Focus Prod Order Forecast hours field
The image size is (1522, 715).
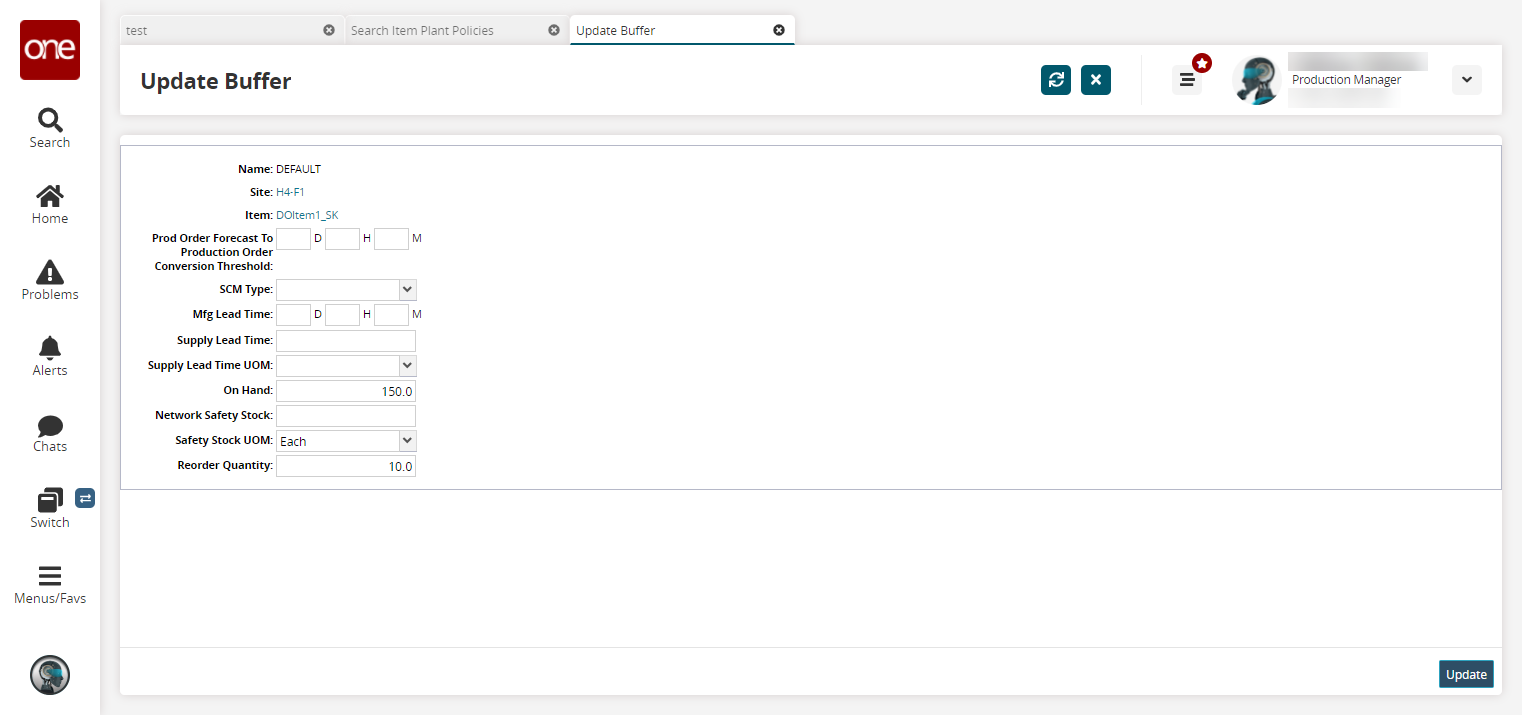(x=342, y=239)
